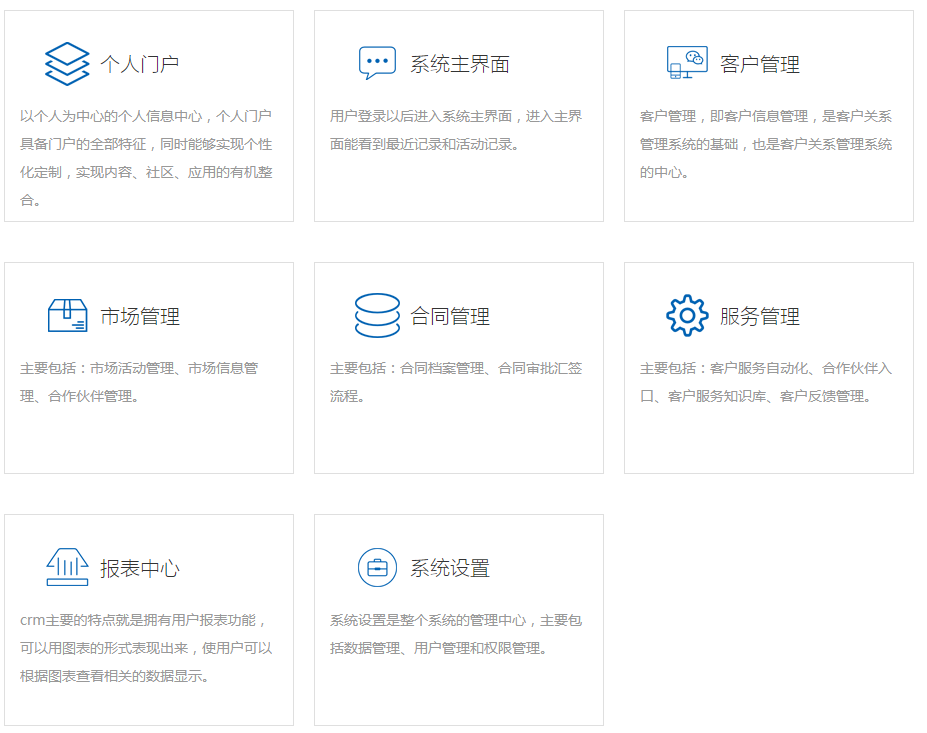Click the database stack icon for 合同管理
Viewport: 927px width, 733px height.
pyautogui.click(x=377, y=316)
